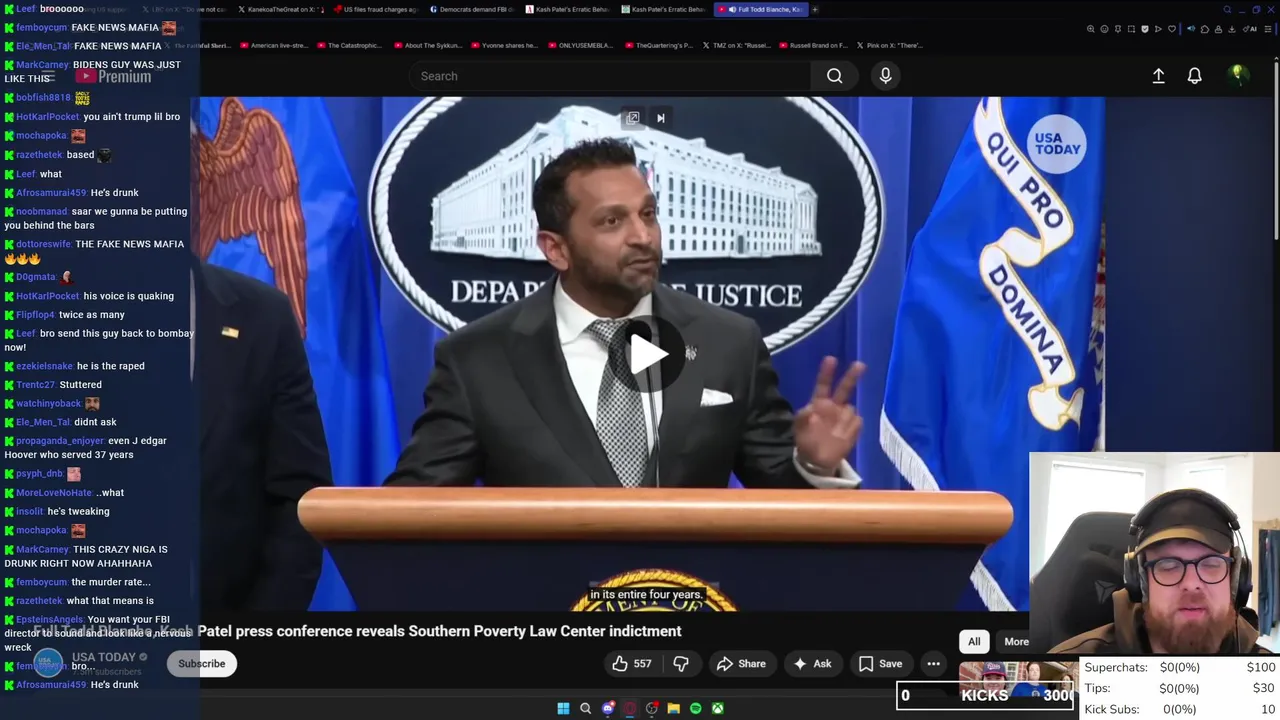This screenshot has width=1280, height=720.
Task: Click the YouTube search magnifier button
Action: click(x=834, y=76)
